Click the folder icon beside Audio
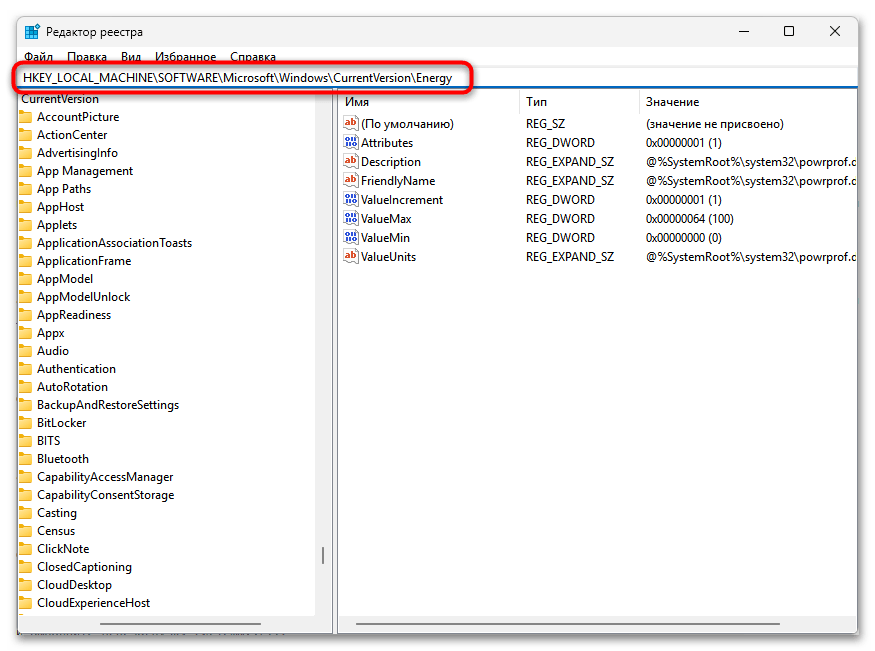This screenshot has width=875, height=651. [x=25, y=351]
